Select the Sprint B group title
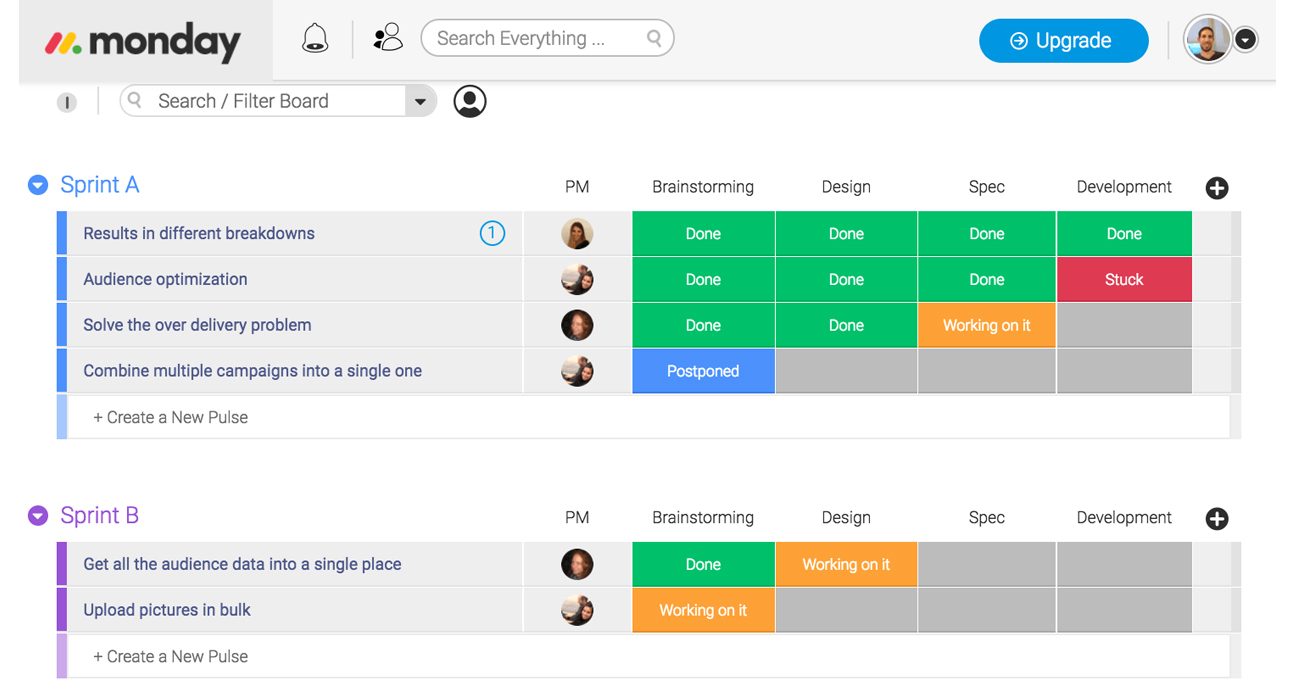Image resolution: width=1300 pixels, height=700 pixels. click(x=99, y=515)
